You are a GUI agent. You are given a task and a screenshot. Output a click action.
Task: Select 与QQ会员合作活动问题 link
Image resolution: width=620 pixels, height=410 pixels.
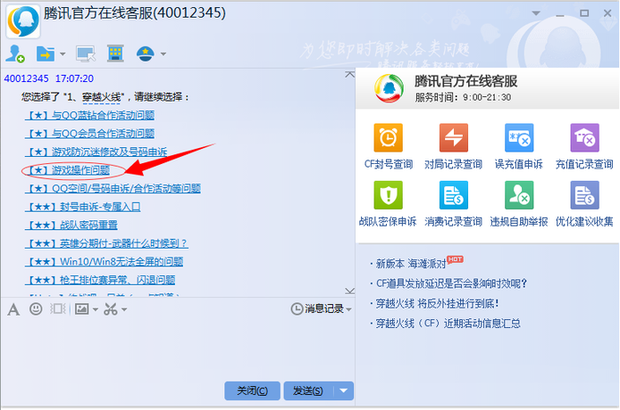[90, 133]
